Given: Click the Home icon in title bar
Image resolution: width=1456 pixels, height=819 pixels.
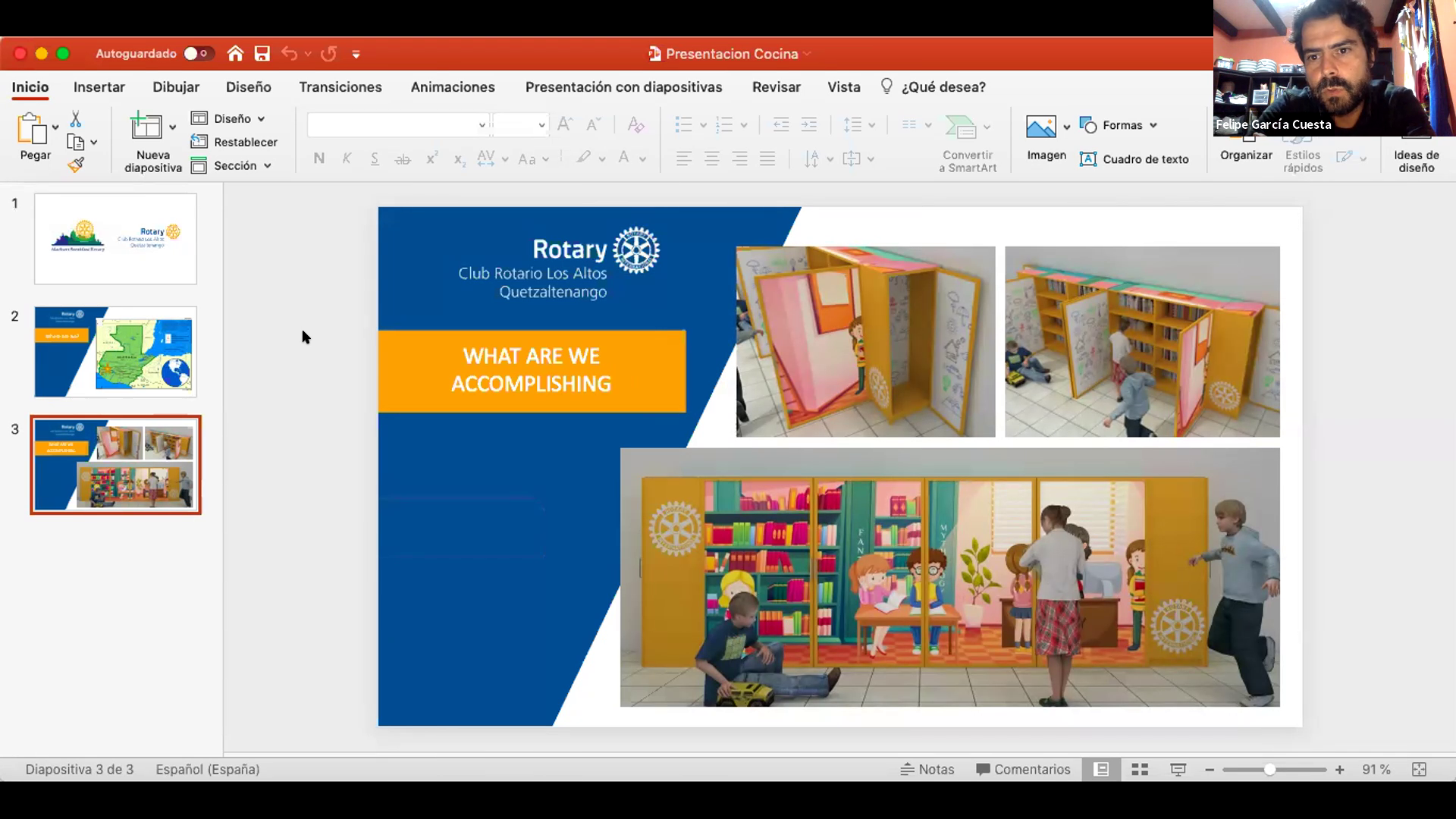Looking at the screenshot, I should [x=235, y=54].
